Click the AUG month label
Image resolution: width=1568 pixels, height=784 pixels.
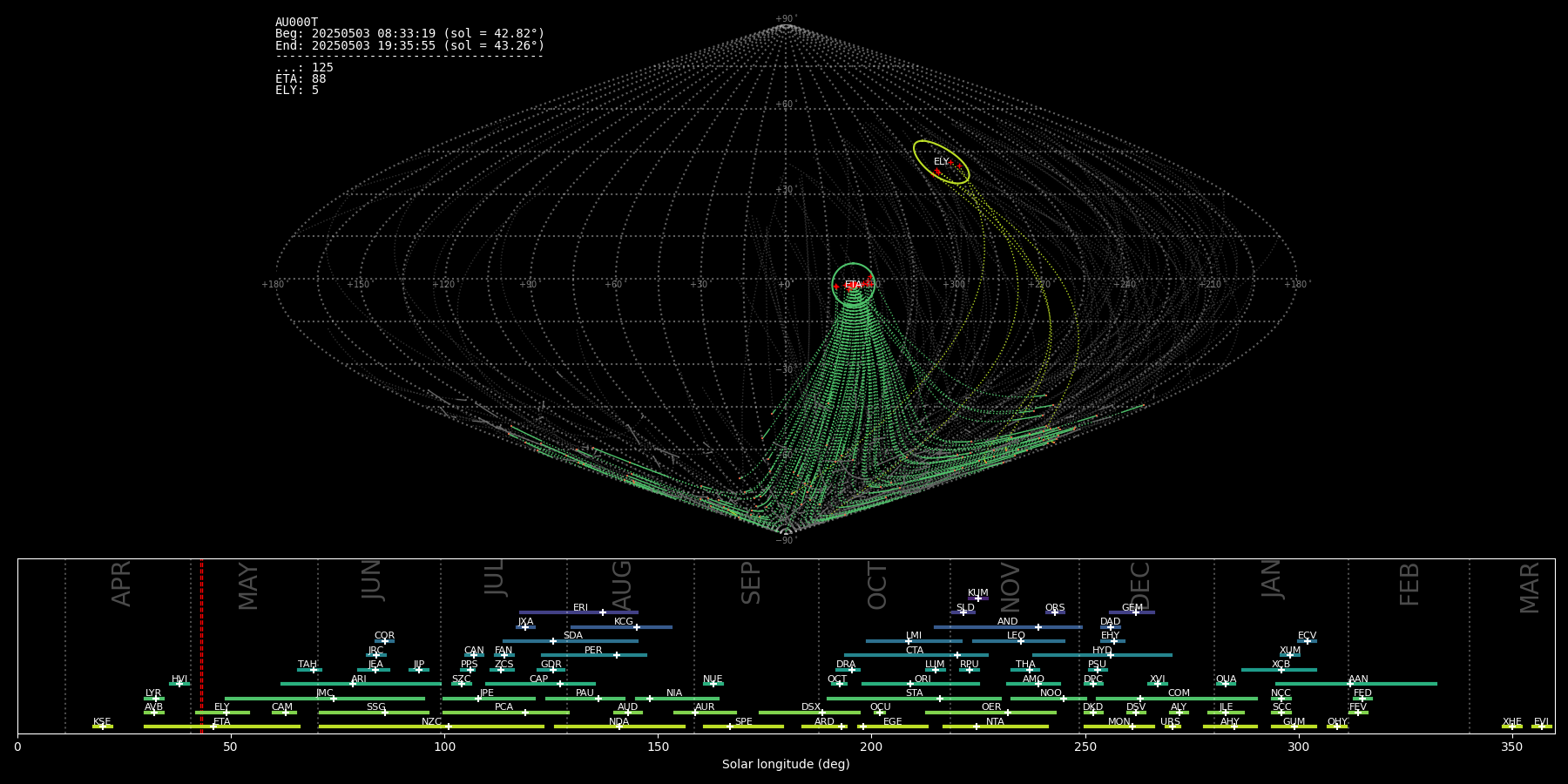[x=622, y=585]
